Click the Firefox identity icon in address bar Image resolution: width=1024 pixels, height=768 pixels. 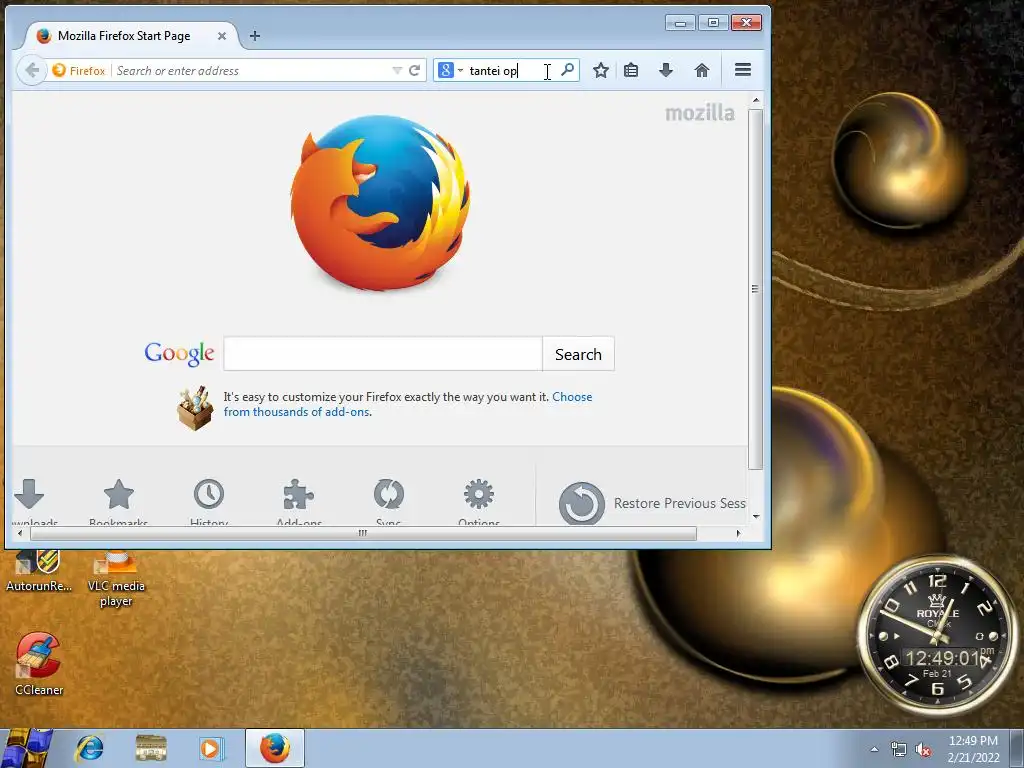[x=78, y=71]
